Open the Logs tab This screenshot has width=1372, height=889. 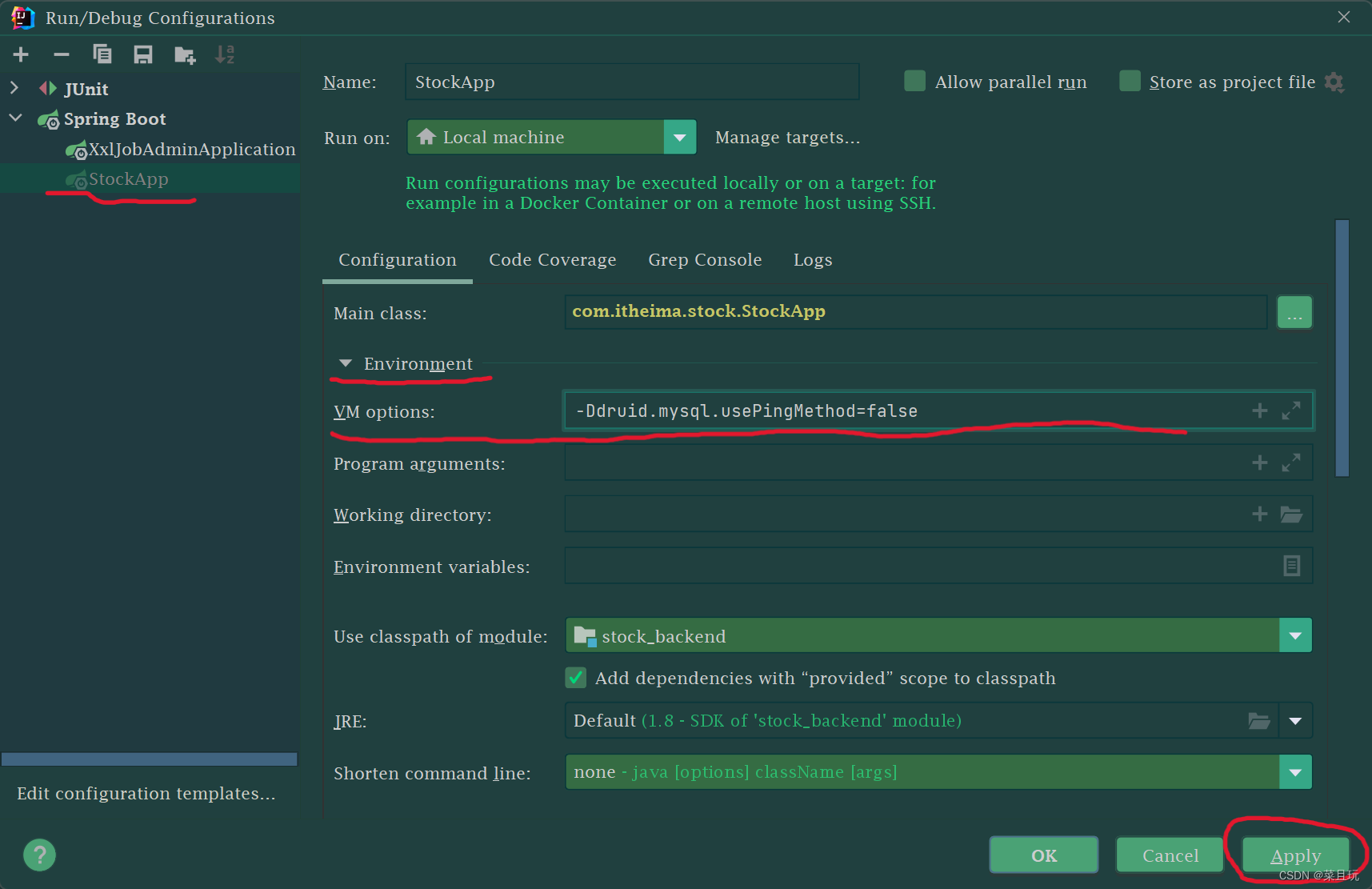click(812, 259)
